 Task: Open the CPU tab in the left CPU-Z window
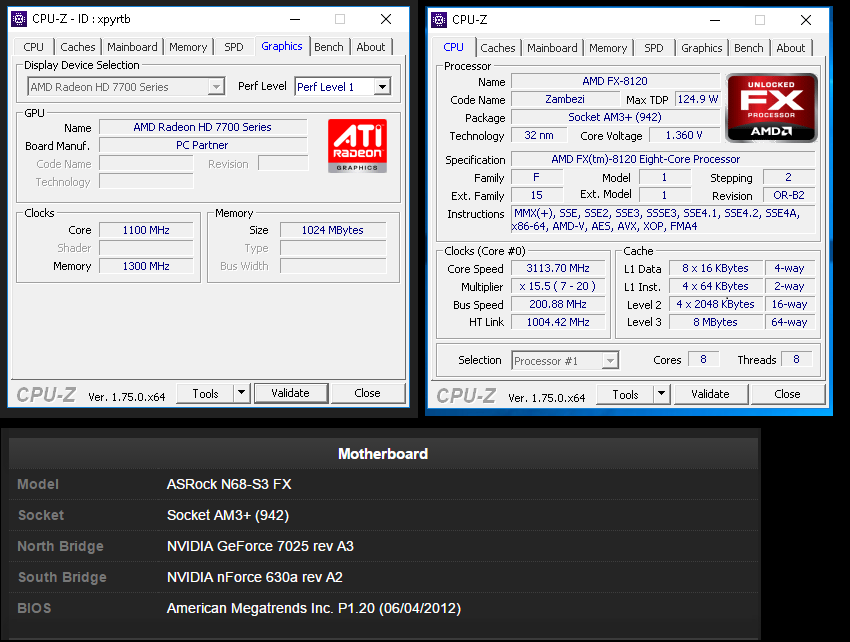[34, 47]
